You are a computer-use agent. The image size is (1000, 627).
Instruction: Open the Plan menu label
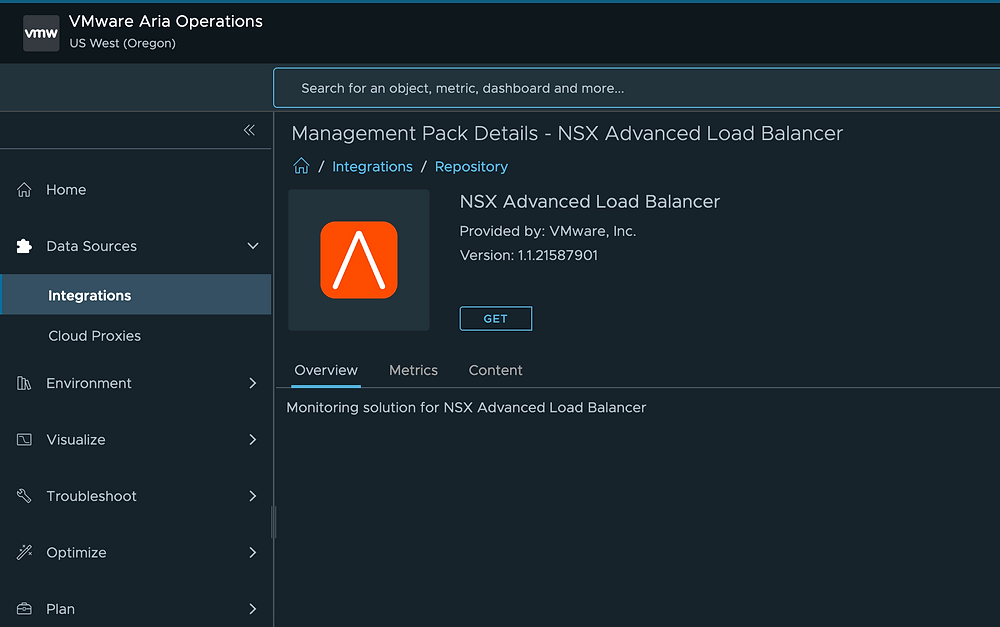pyautogui.click(x=61, y=609)
